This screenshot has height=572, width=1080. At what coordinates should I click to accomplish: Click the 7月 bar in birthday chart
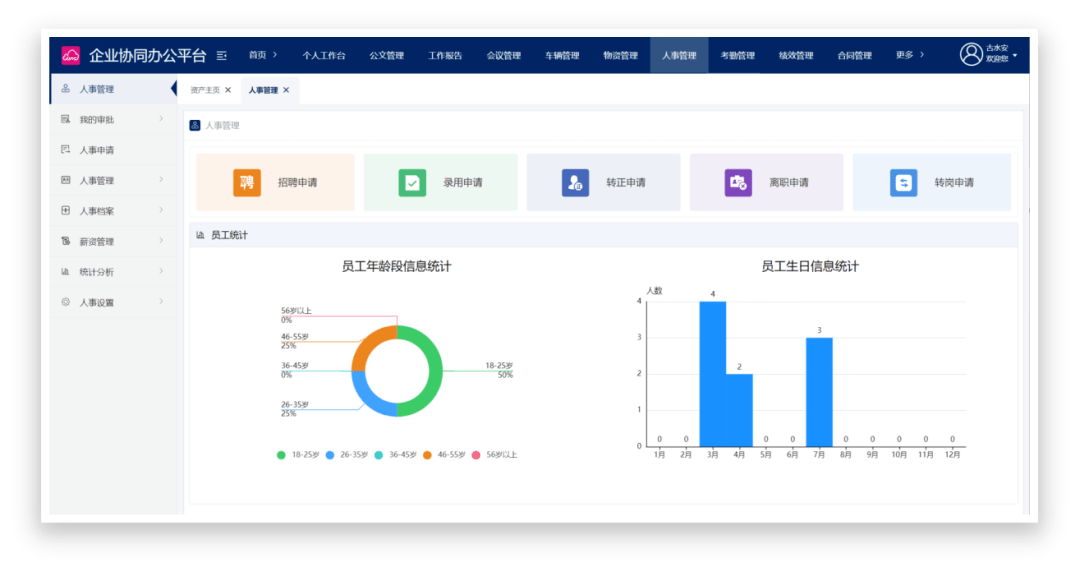819,392
